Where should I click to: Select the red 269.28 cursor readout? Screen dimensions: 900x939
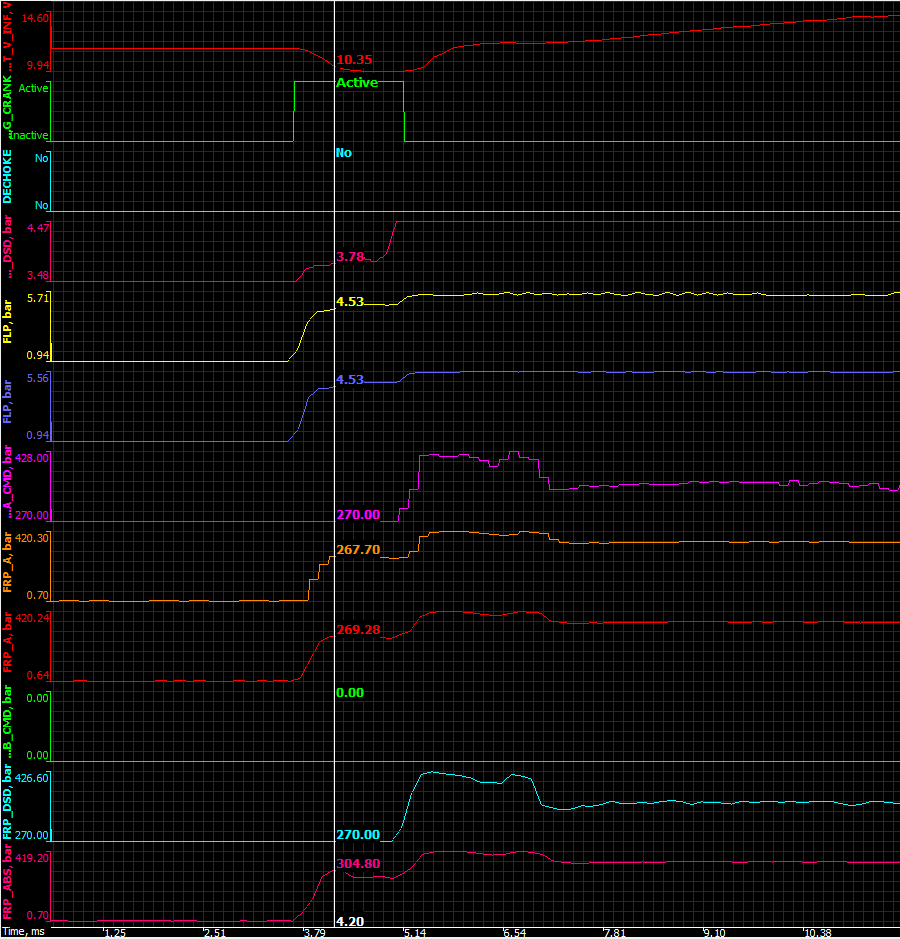point(358,630)
